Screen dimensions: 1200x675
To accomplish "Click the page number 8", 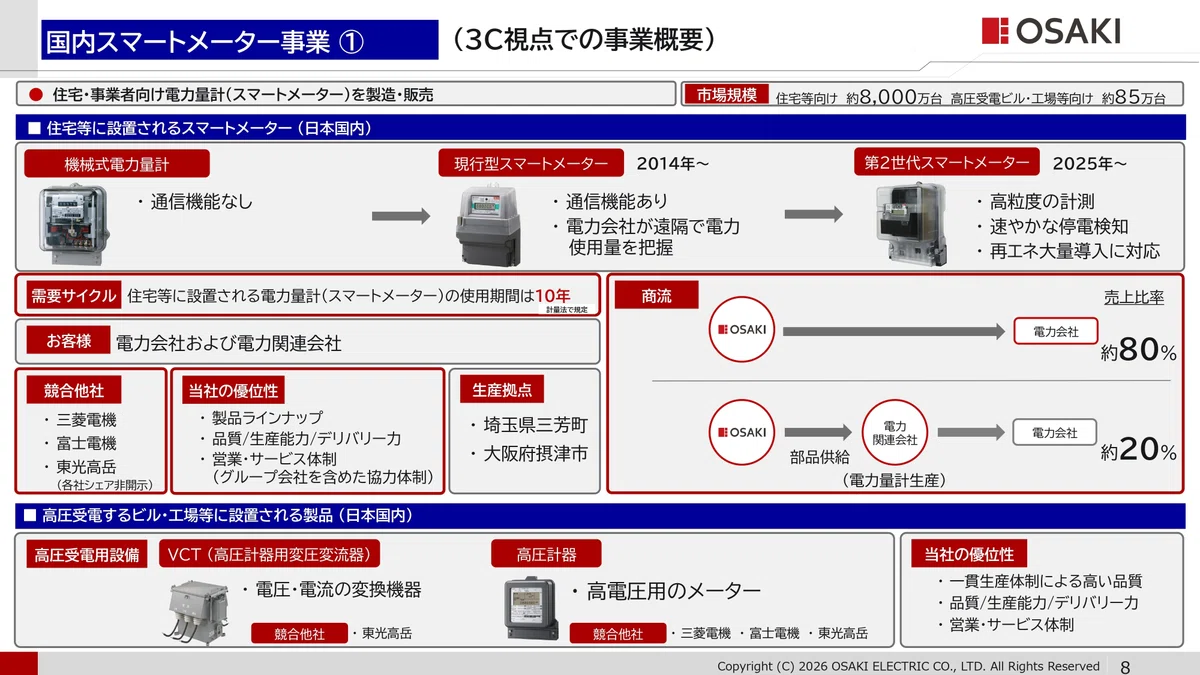I will (x=1125, y=666).
